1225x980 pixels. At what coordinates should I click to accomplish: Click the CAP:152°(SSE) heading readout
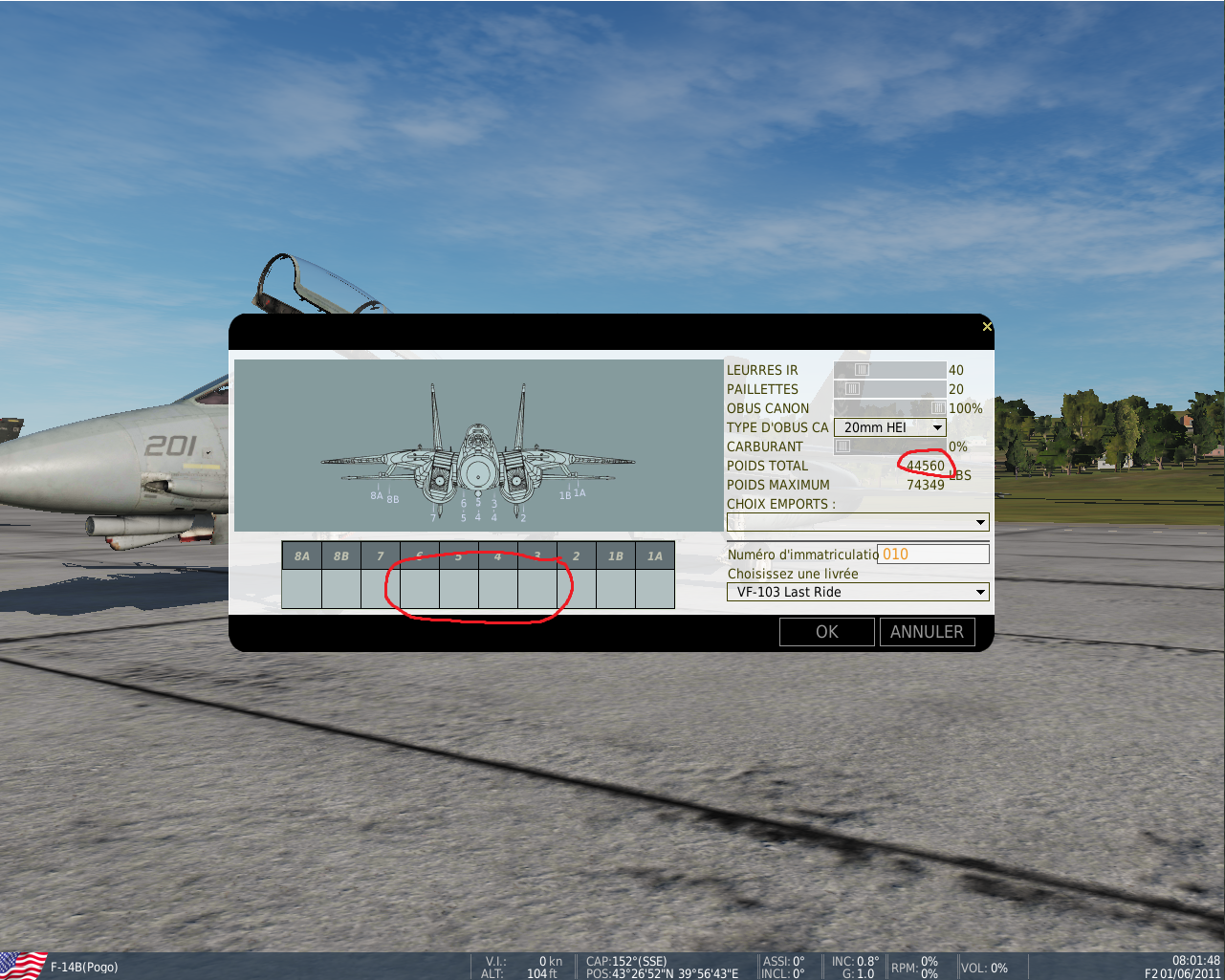click(x=626, y=961)
